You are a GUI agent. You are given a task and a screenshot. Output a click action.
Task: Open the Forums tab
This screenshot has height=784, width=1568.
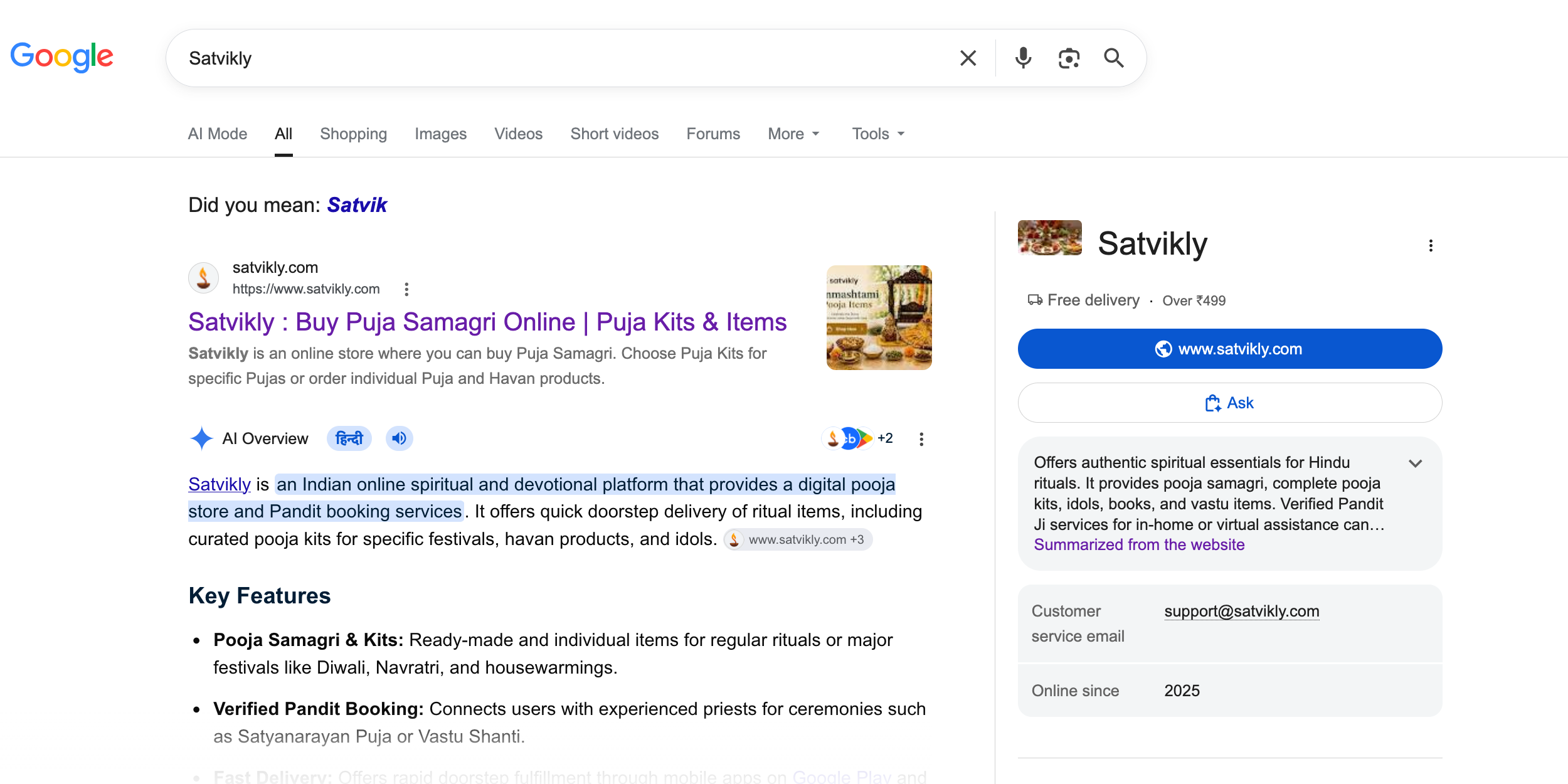[x=713, y=134]
